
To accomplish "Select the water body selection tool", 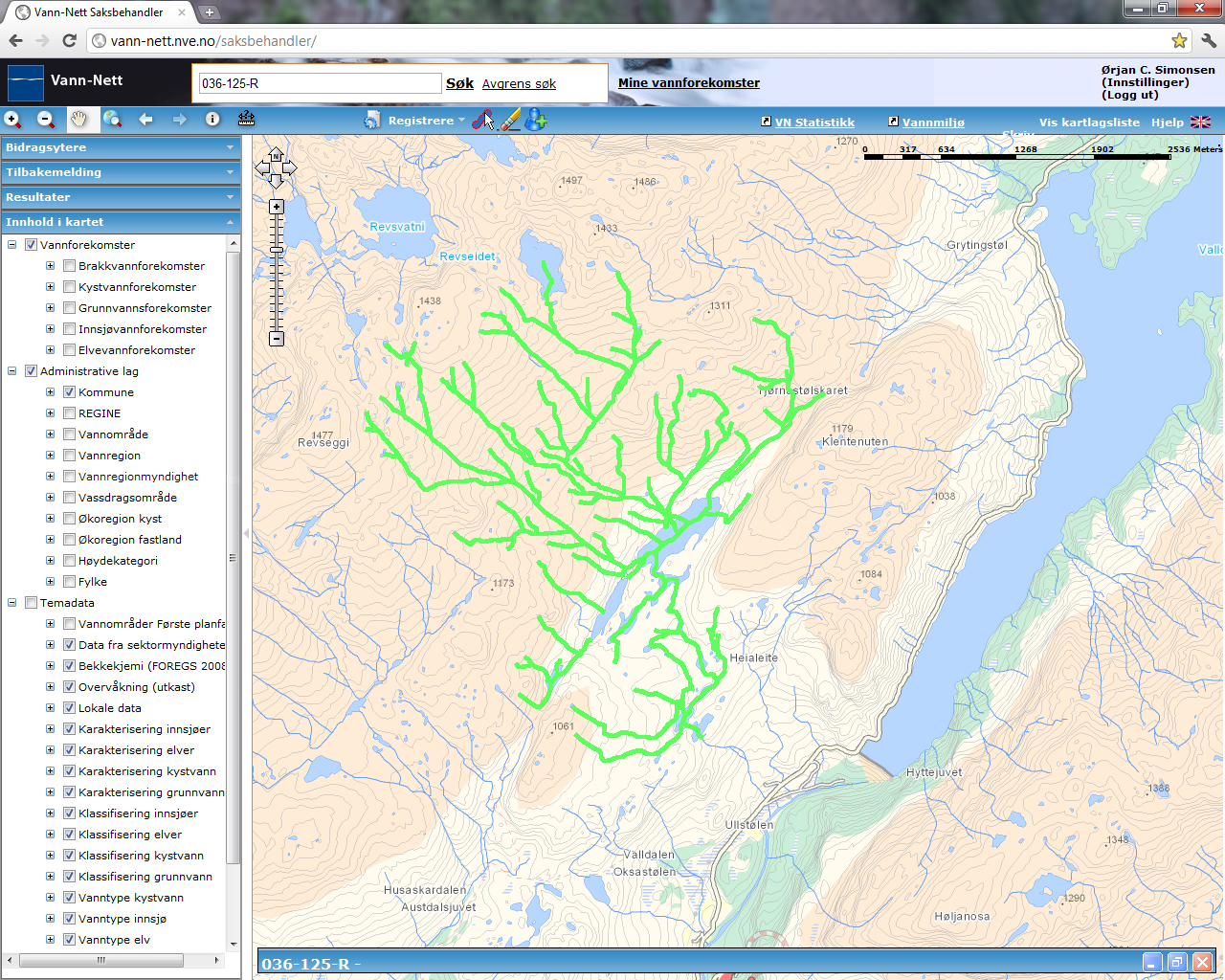I will (x=483, y=121).
